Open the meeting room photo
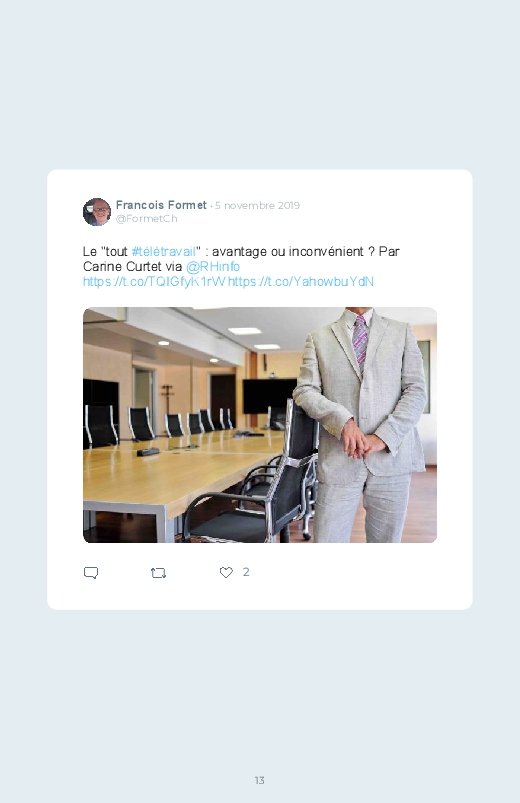Screen dimensions: 520x803 (x=260, y=425)
